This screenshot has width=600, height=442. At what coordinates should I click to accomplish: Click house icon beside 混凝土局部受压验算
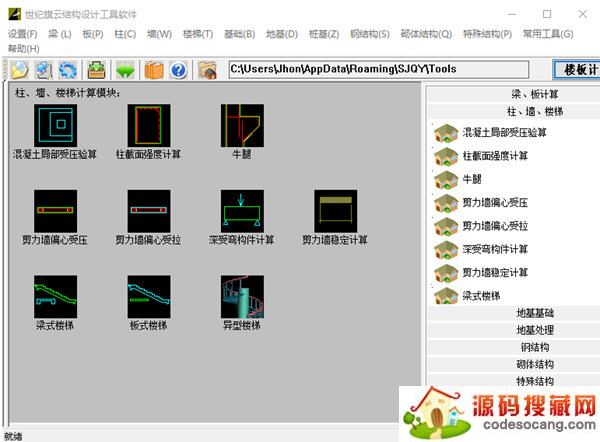(x=446, y=133)
